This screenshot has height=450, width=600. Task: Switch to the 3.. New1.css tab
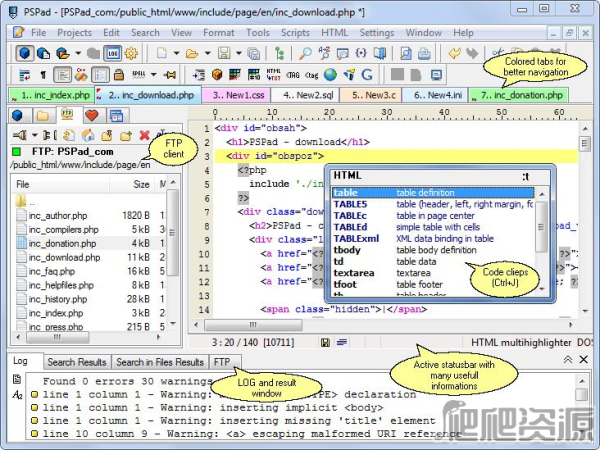[x=236, y=95]
